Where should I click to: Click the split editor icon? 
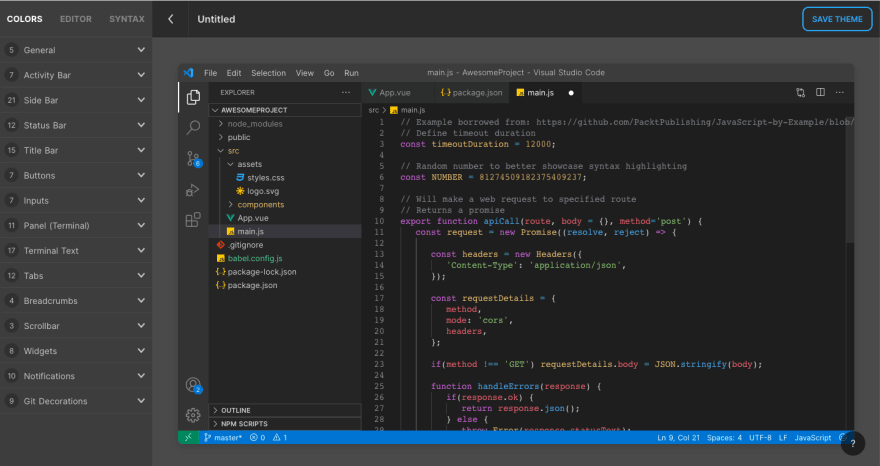click(821, 92)
